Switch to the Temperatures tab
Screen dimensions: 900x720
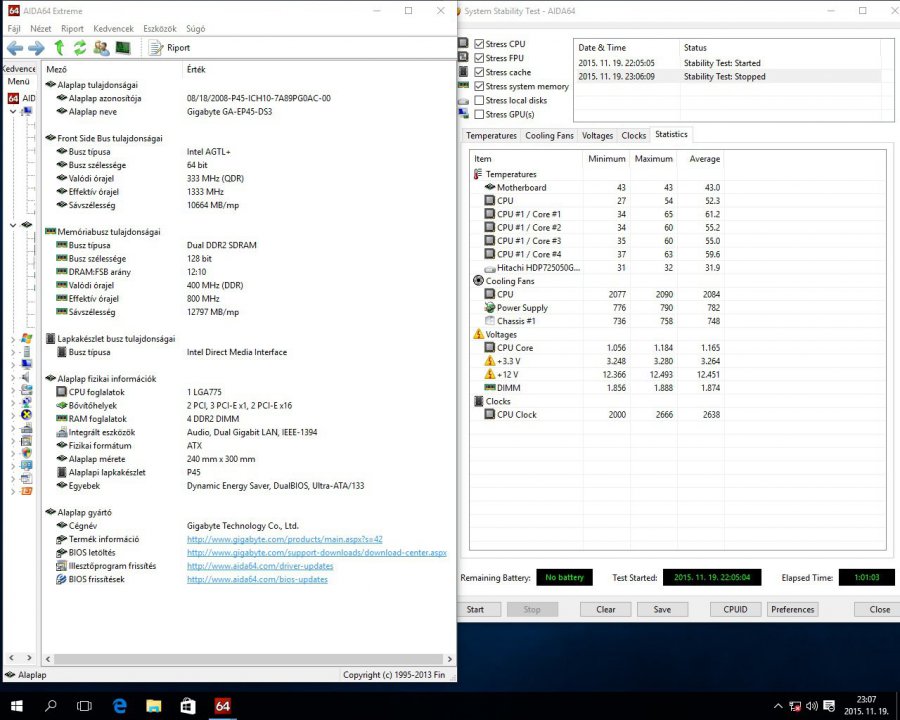491,136
